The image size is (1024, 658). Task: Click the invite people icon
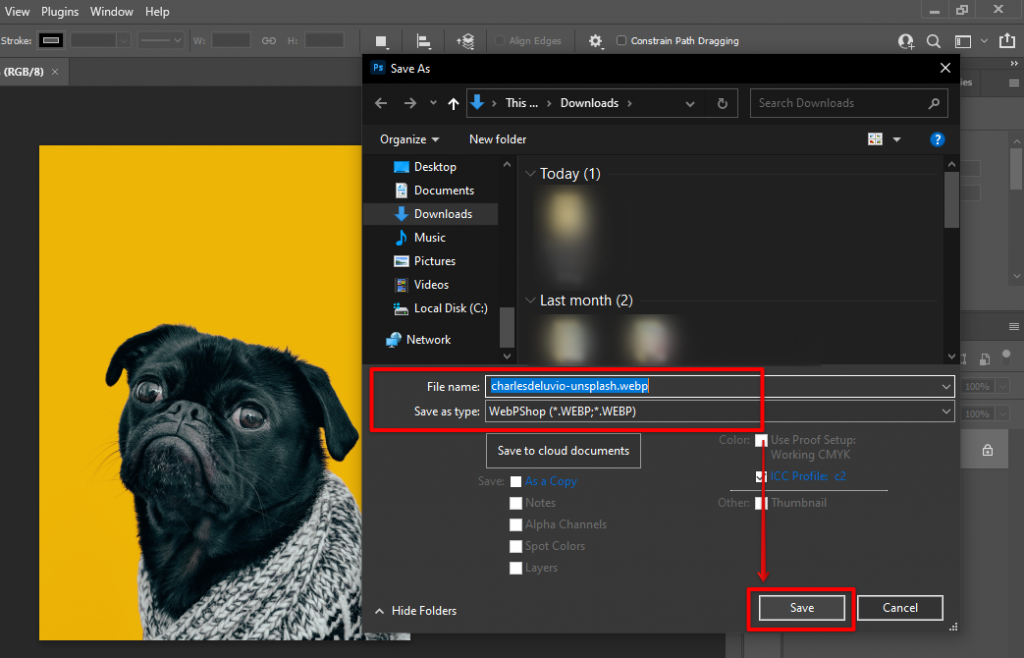coord(905,41)
